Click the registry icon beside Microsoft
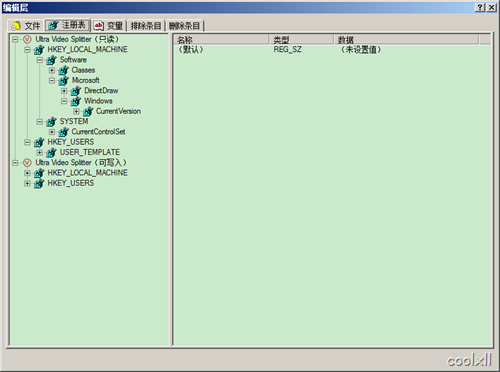Viewport: 500px width, 372px height. [x=64, y=81]
